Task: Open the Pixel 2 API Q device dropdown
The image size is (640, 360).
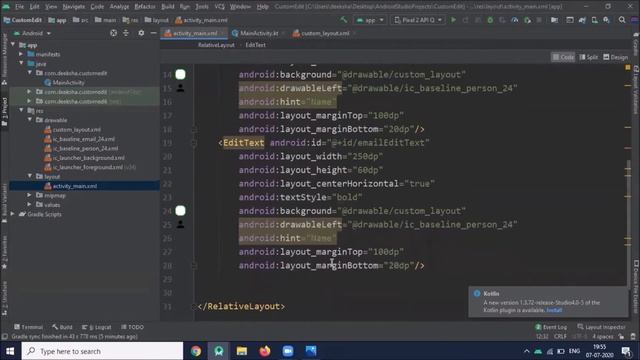Action: pos(418,20)
